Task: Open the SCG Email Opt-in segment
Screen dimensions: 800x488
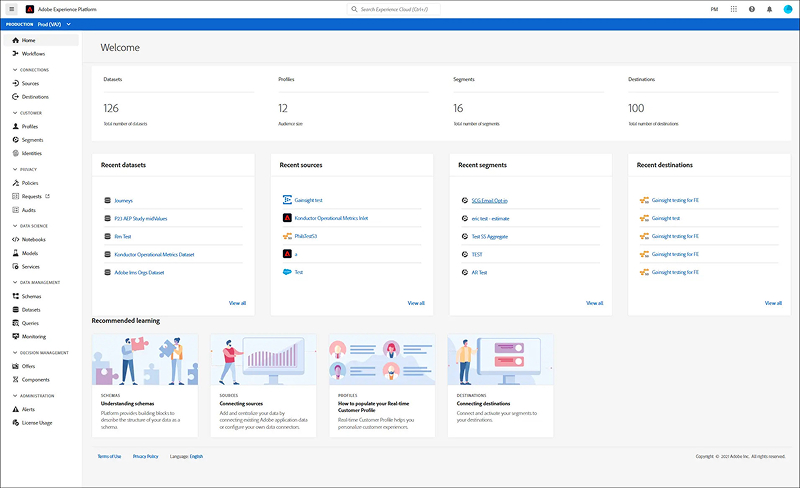Action: pyautogui.click(x=489, y=201)
